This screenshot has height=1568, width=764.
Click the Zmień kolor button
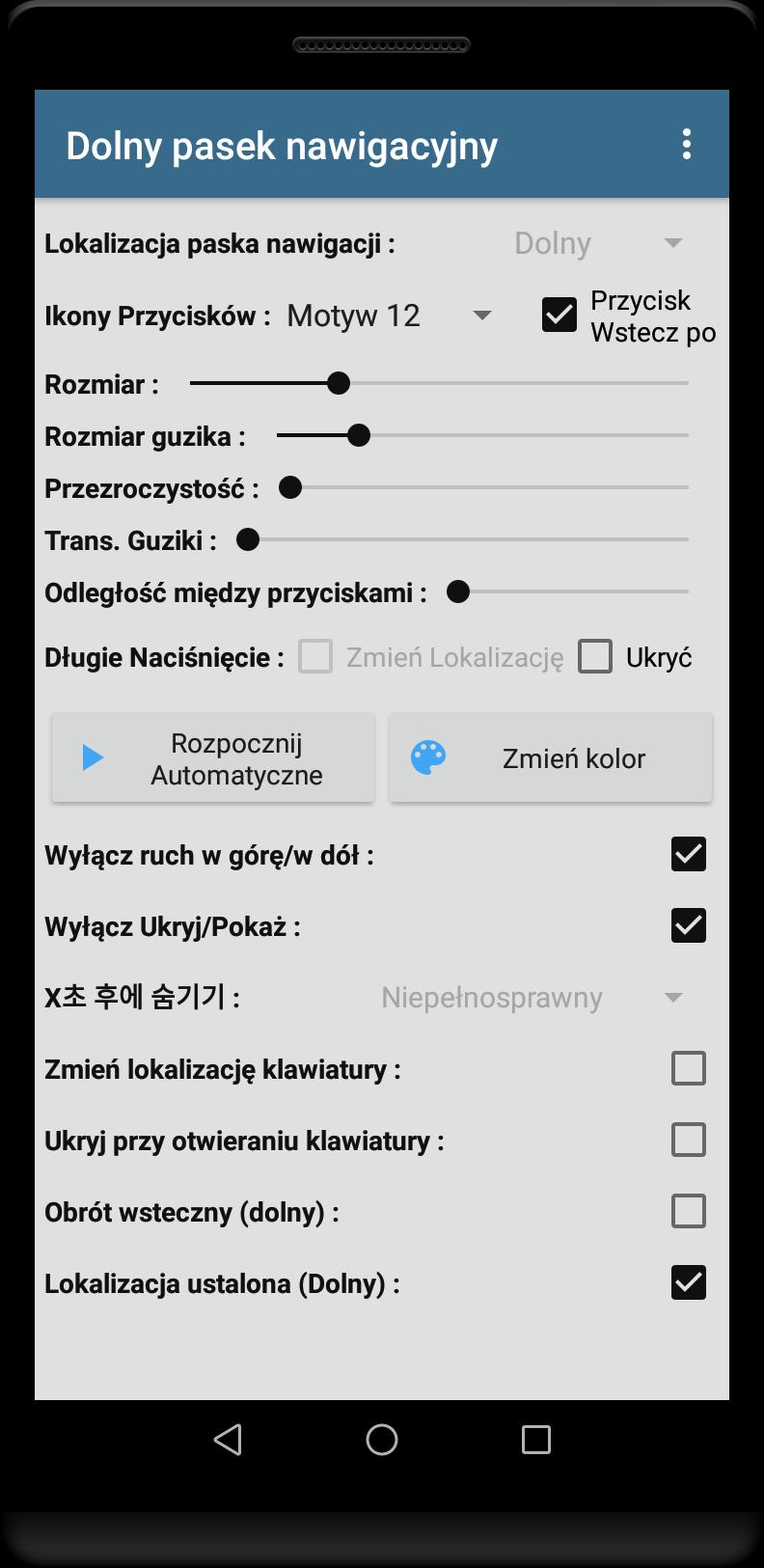click(x=551, y=758)
